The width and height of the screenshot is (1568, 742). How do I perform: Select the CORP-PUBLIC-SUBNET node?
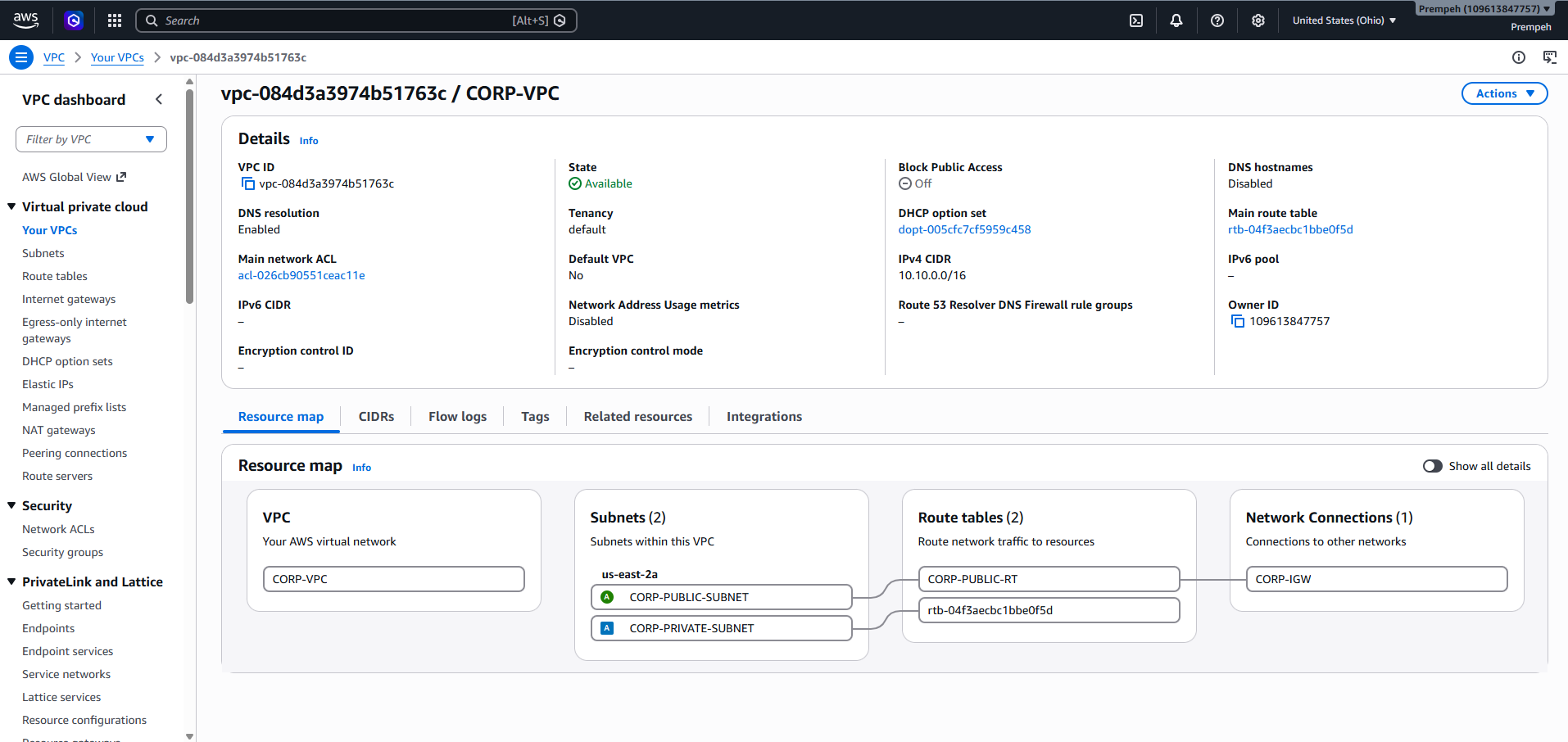(x=721, y=597)
